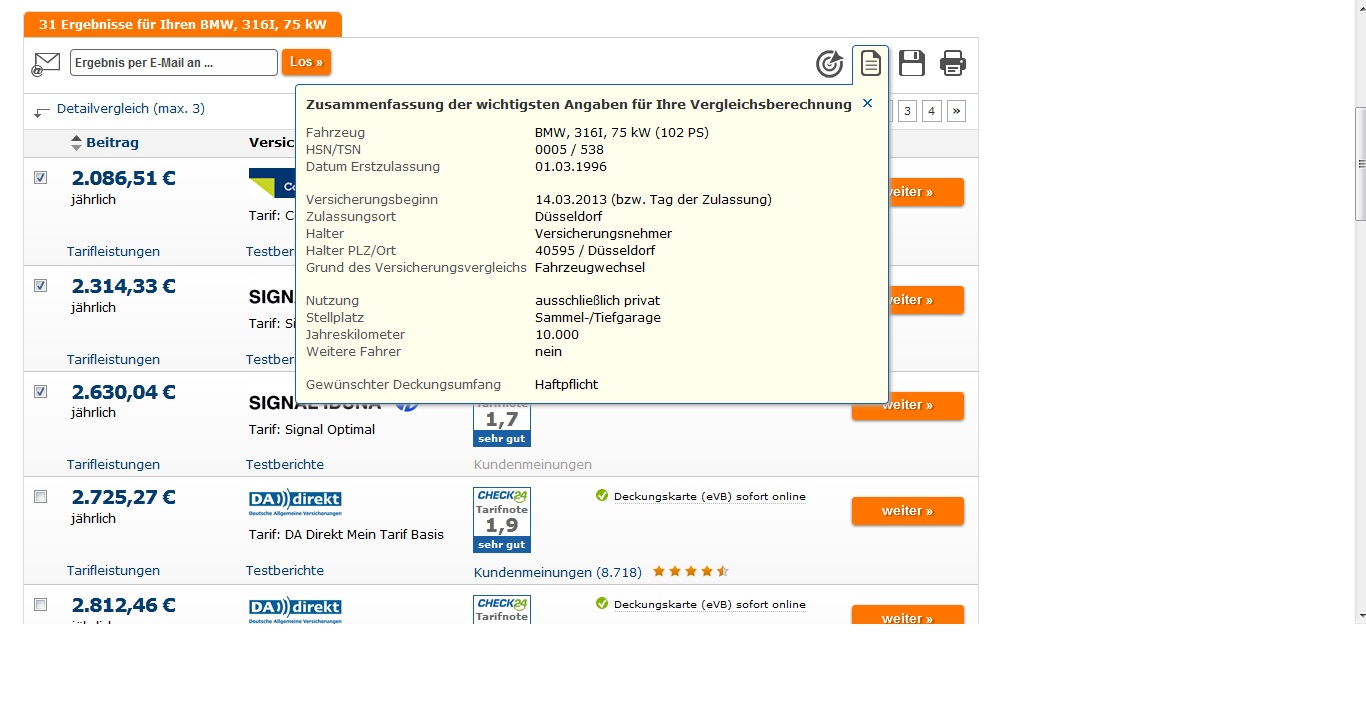Click DA Direkt logo in 2.812,46 € row

coord(295,610)
